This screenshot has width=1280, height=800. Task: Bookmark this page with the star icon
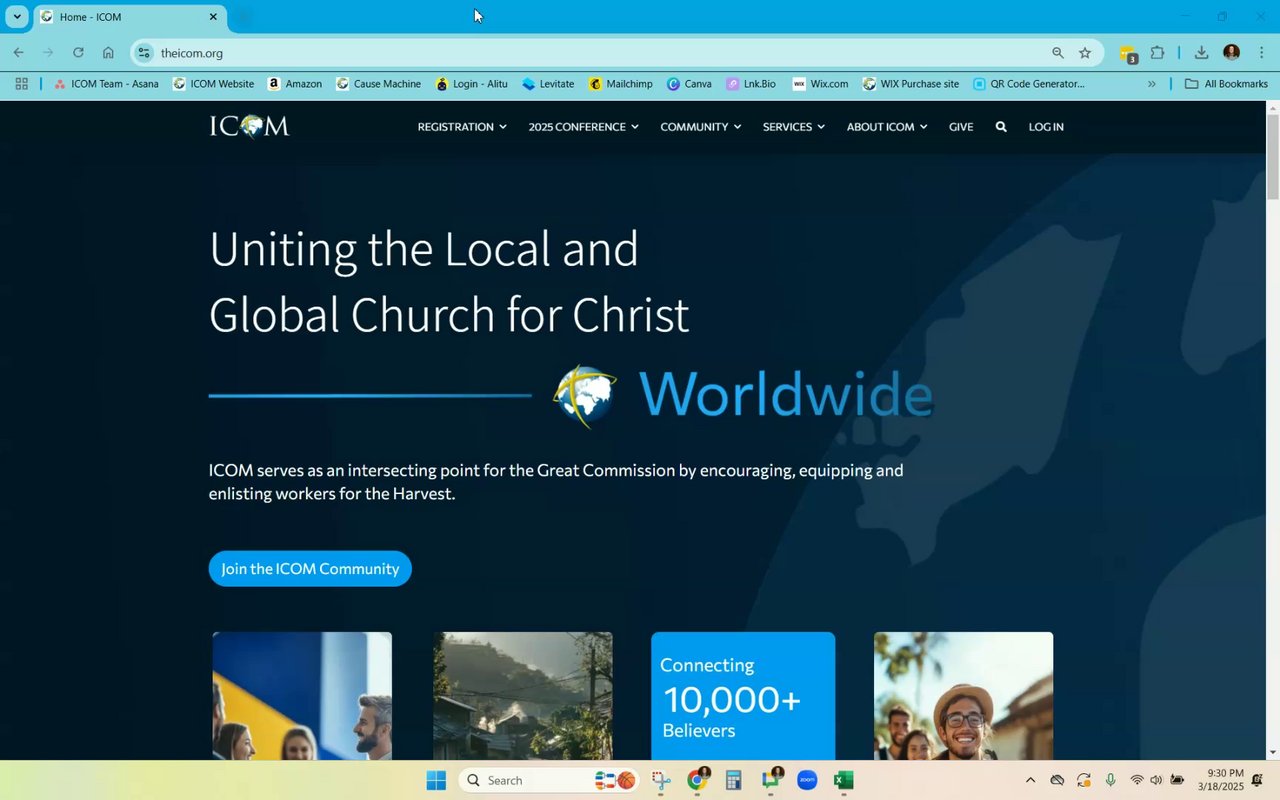point(1085,53)
